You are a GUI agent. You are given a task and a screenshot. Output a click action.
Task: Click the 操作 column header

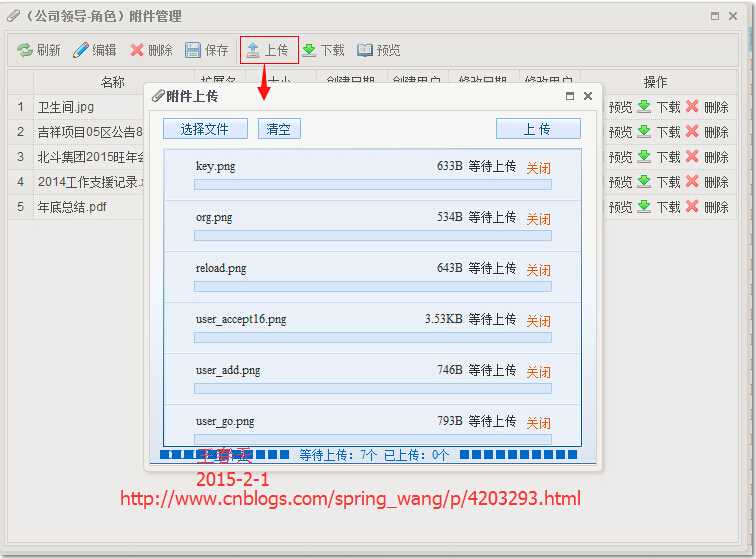[656, 82]
